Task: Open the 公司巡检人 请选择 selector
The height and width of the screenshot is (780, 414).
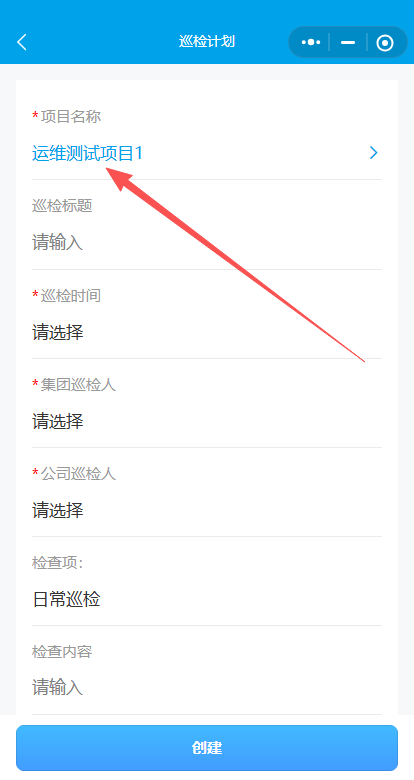Action: [x=207, y=510]
